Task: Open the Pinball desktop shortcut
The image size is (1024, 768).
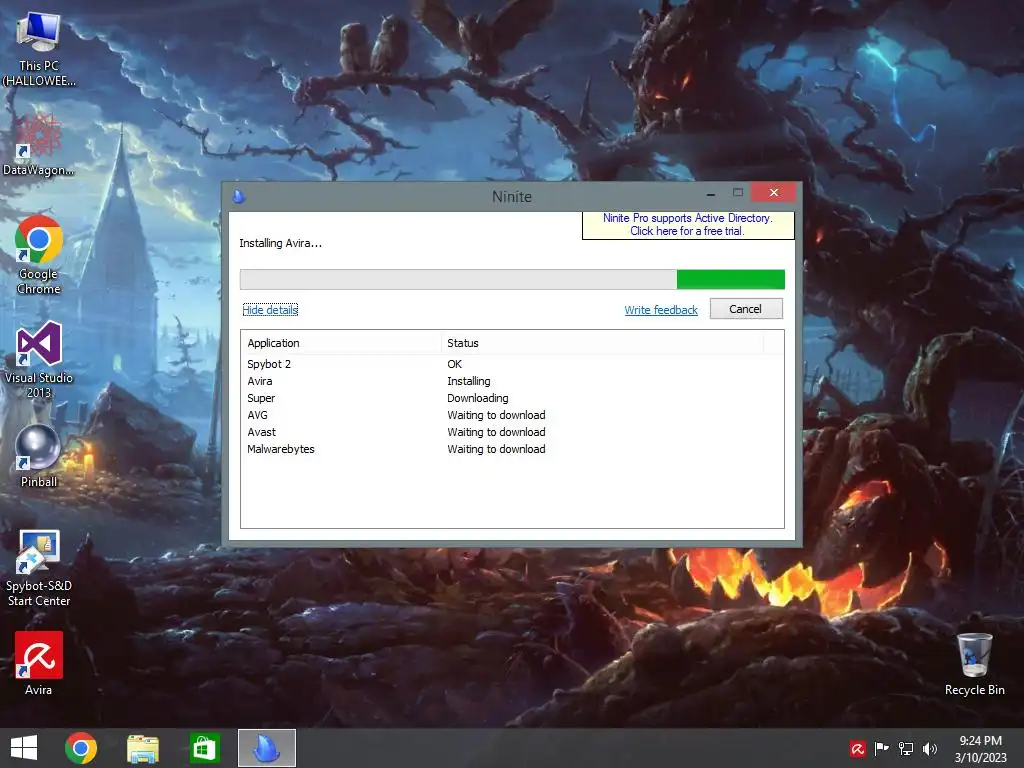Action: [x=39, y=455]
